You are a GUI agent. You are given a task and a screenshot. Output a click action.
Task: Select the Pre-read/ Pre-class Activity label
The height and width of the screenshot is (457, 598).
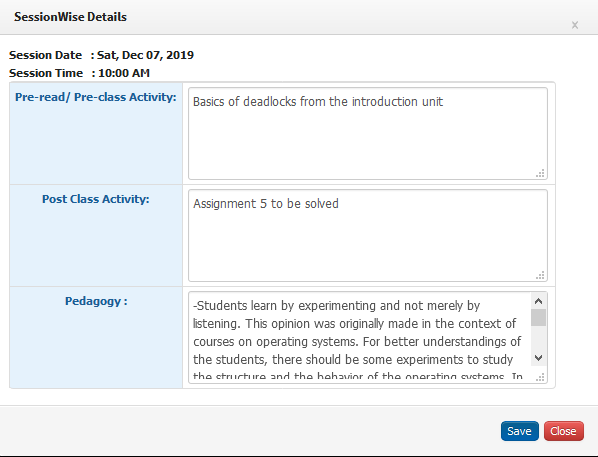96,97
